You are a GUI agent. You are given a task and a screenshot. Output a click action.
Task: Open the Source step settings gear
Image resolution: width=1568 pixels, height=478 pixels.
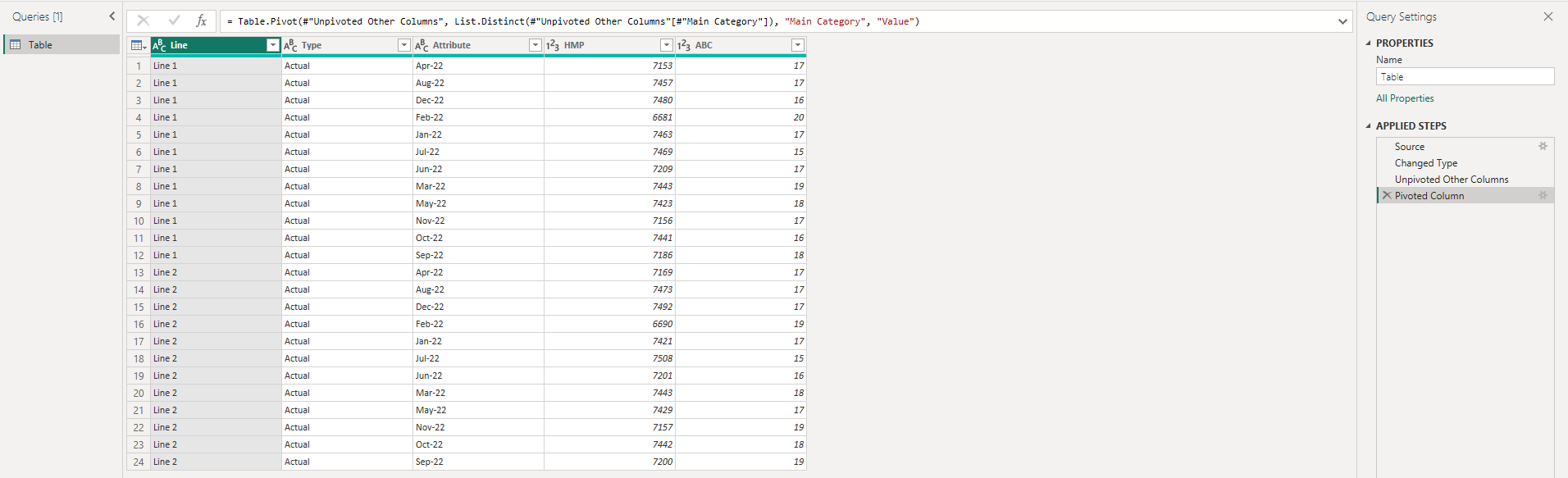coord(1543,147)
